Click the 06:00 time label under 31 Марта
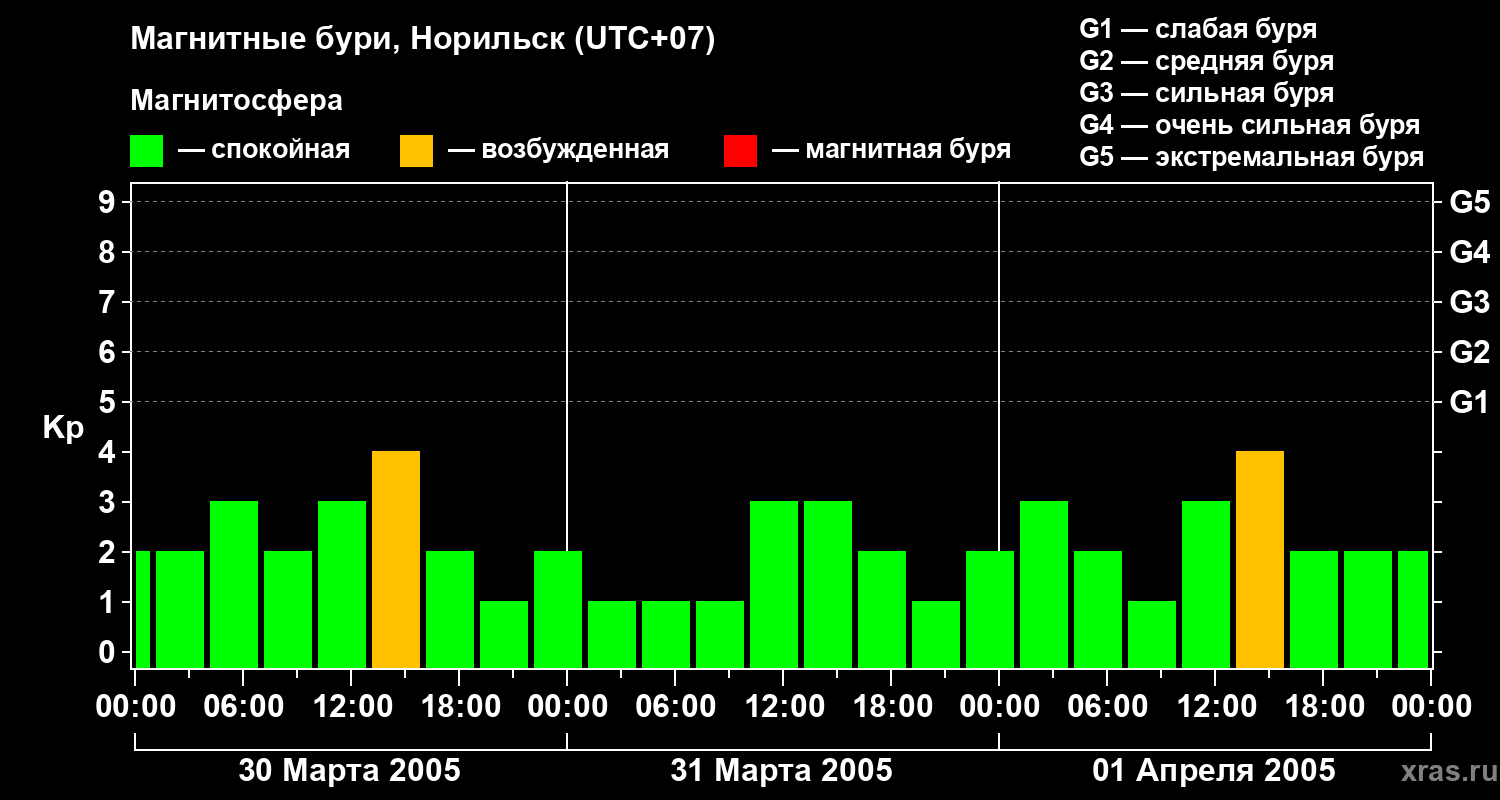Screen dimensions: 1500x800 pos(674,707)
